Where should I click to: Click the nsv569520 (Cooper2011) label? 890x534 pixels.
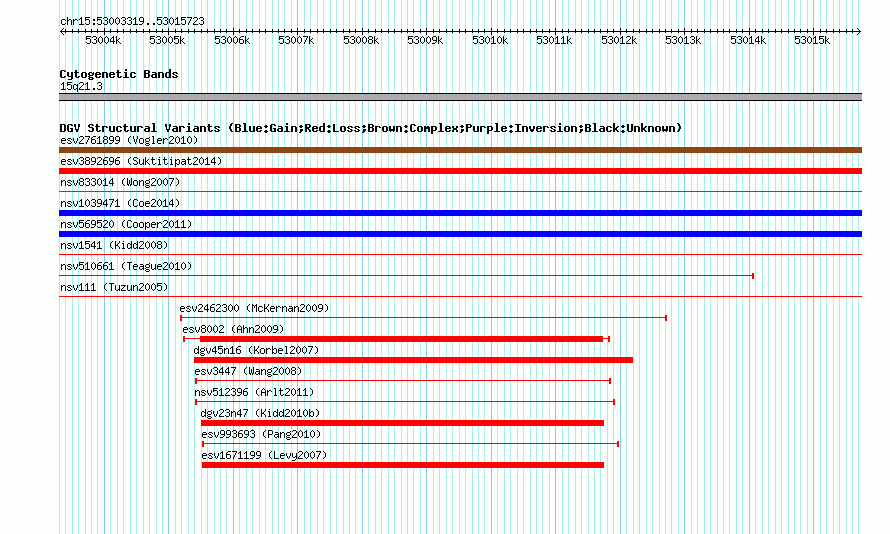[x=126, y=224]
